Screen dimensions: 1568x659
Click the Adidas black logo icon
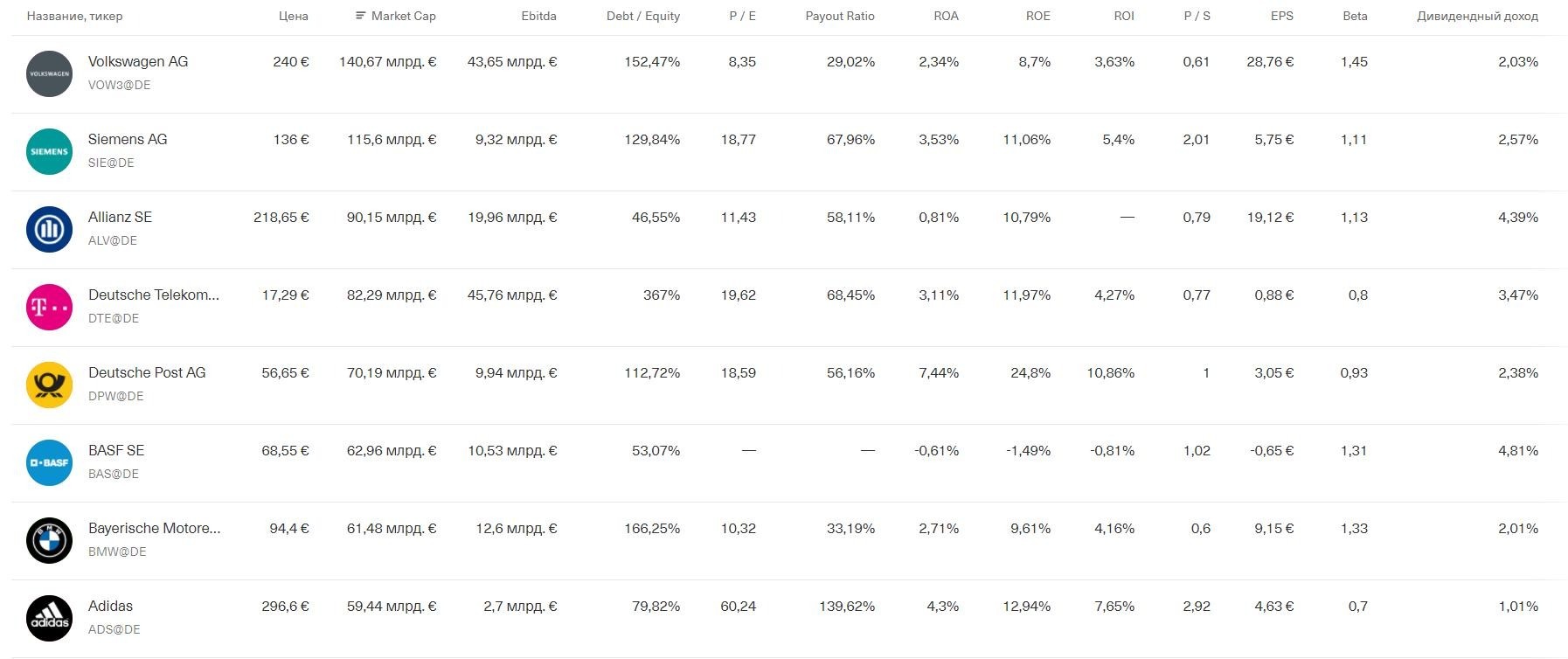coord(49,619)
